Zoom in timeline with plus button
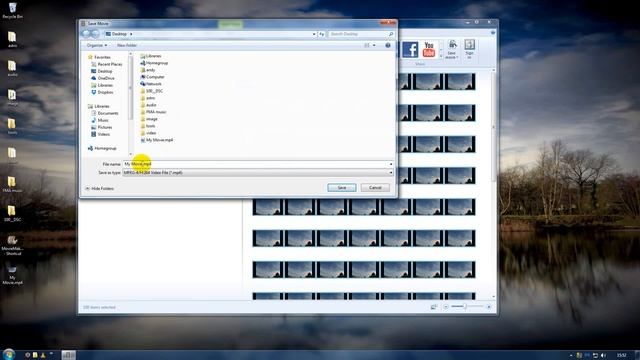 point(489,307)
